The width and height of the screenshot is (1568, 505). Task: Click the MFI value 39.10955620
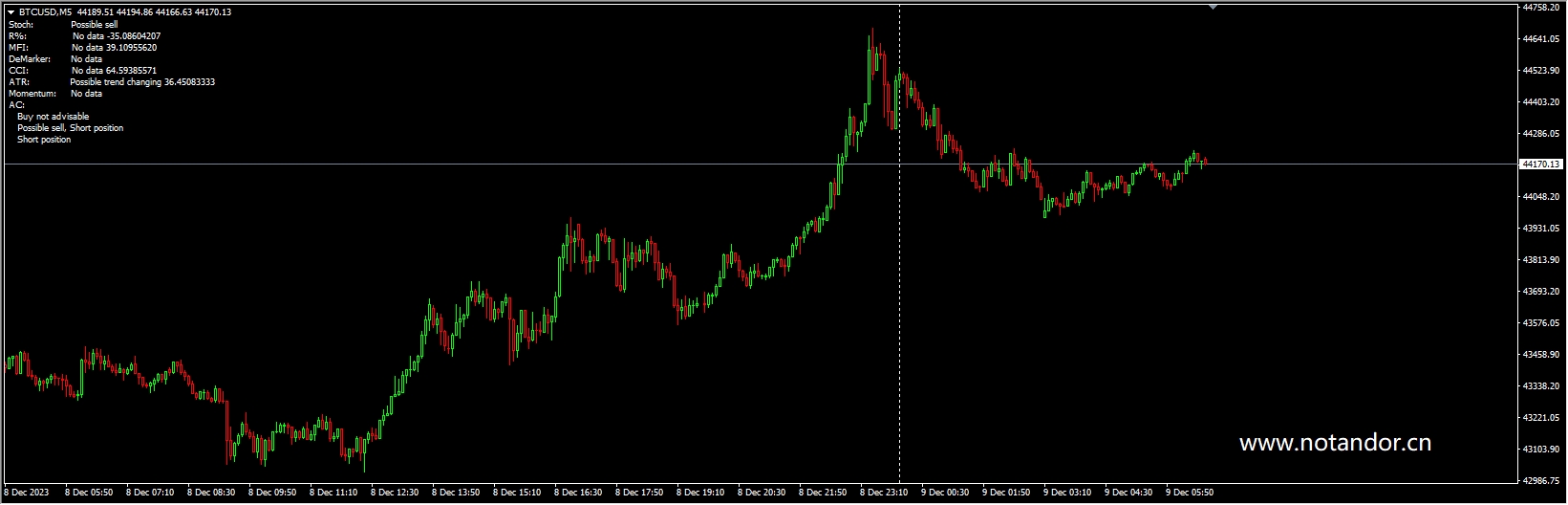pyautogui.click(x=132, y=47)
